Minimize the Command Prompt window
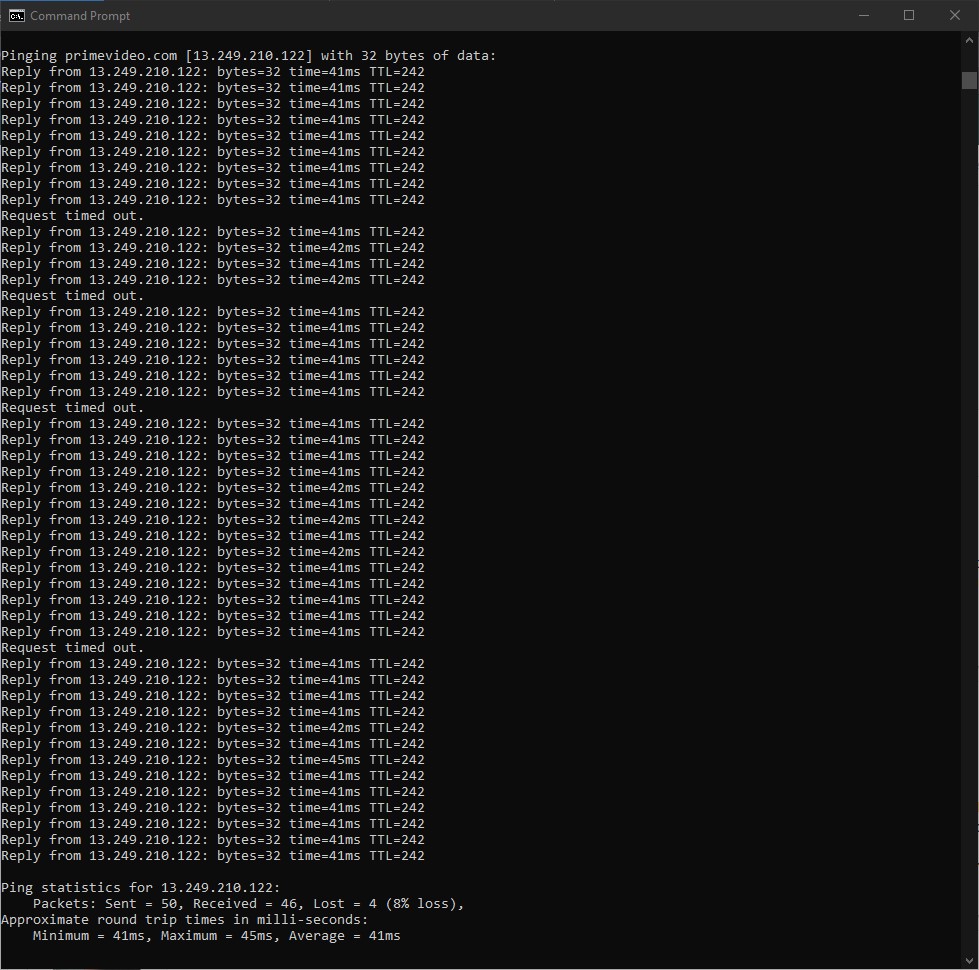The image size is (979, 970). [863, 15]
